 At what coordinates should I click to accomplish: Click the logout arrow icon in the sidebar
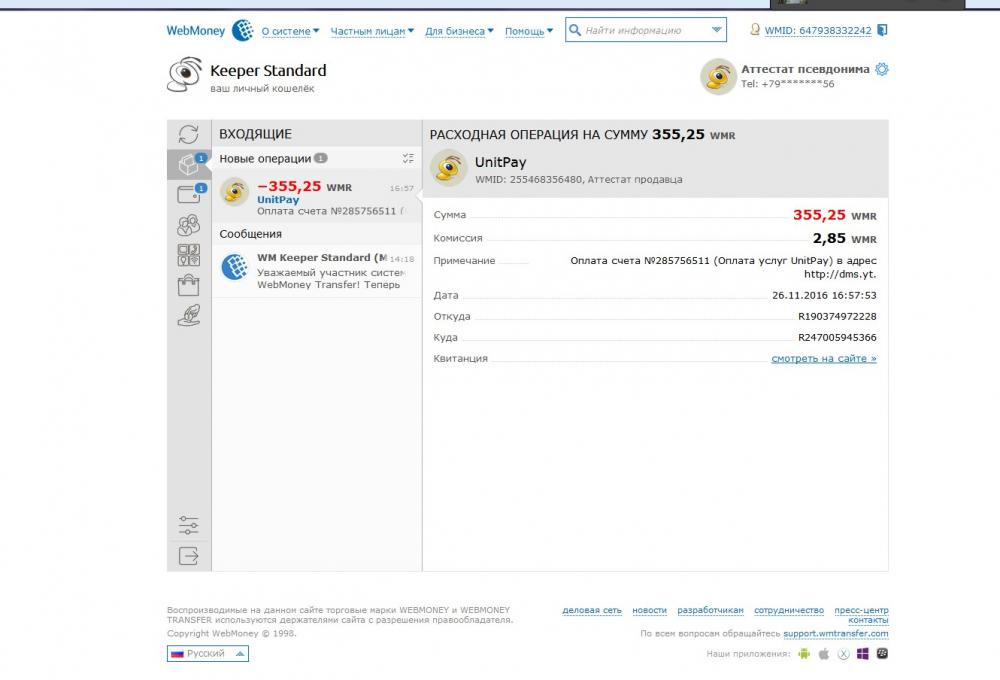pos(188,556)
